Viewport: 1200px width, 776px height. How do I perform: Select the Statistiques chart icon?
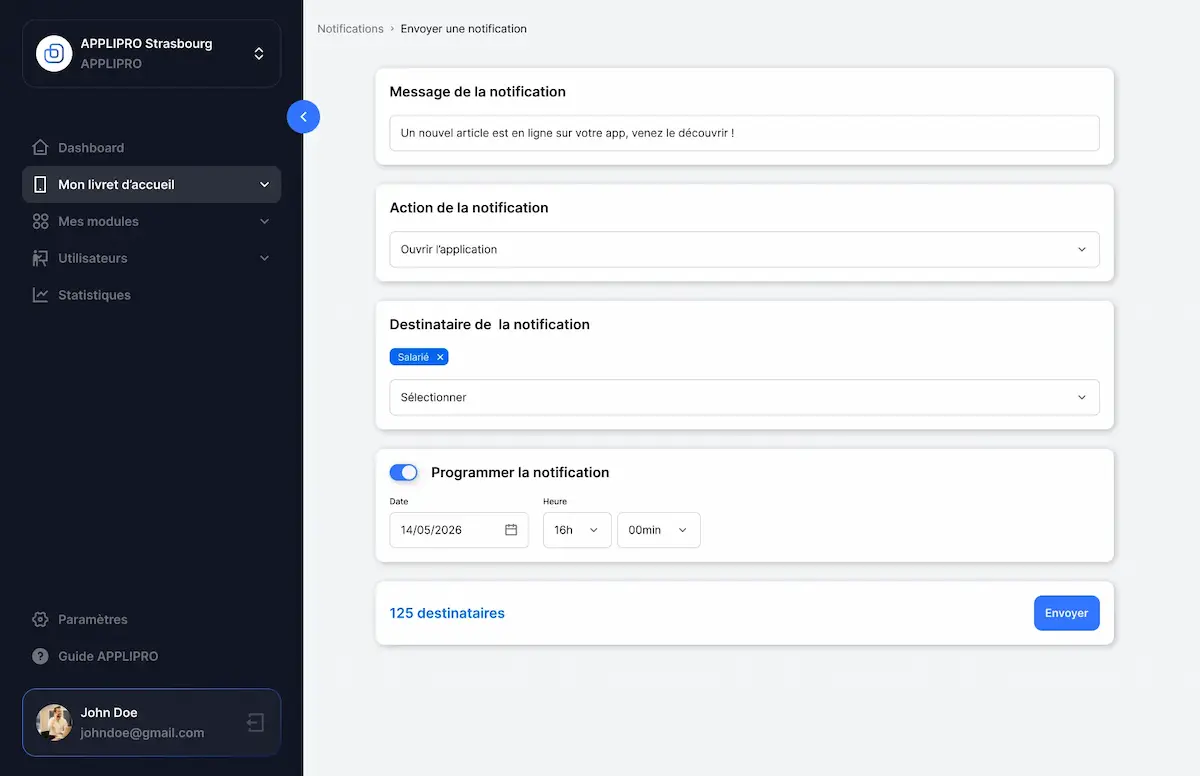pos(41,295)
